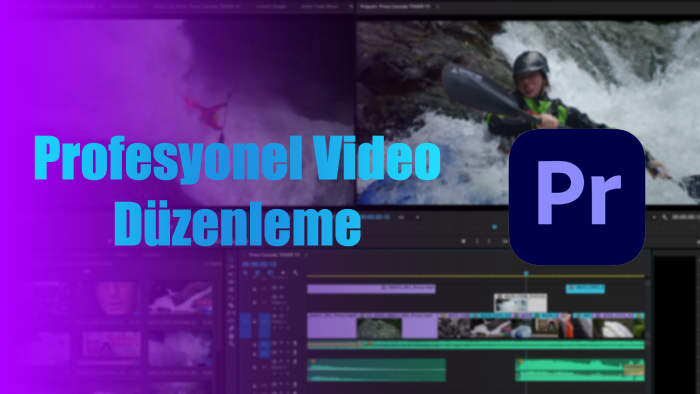
Task: Toggle Snap in the timeline header
Action: click(257, 273)
